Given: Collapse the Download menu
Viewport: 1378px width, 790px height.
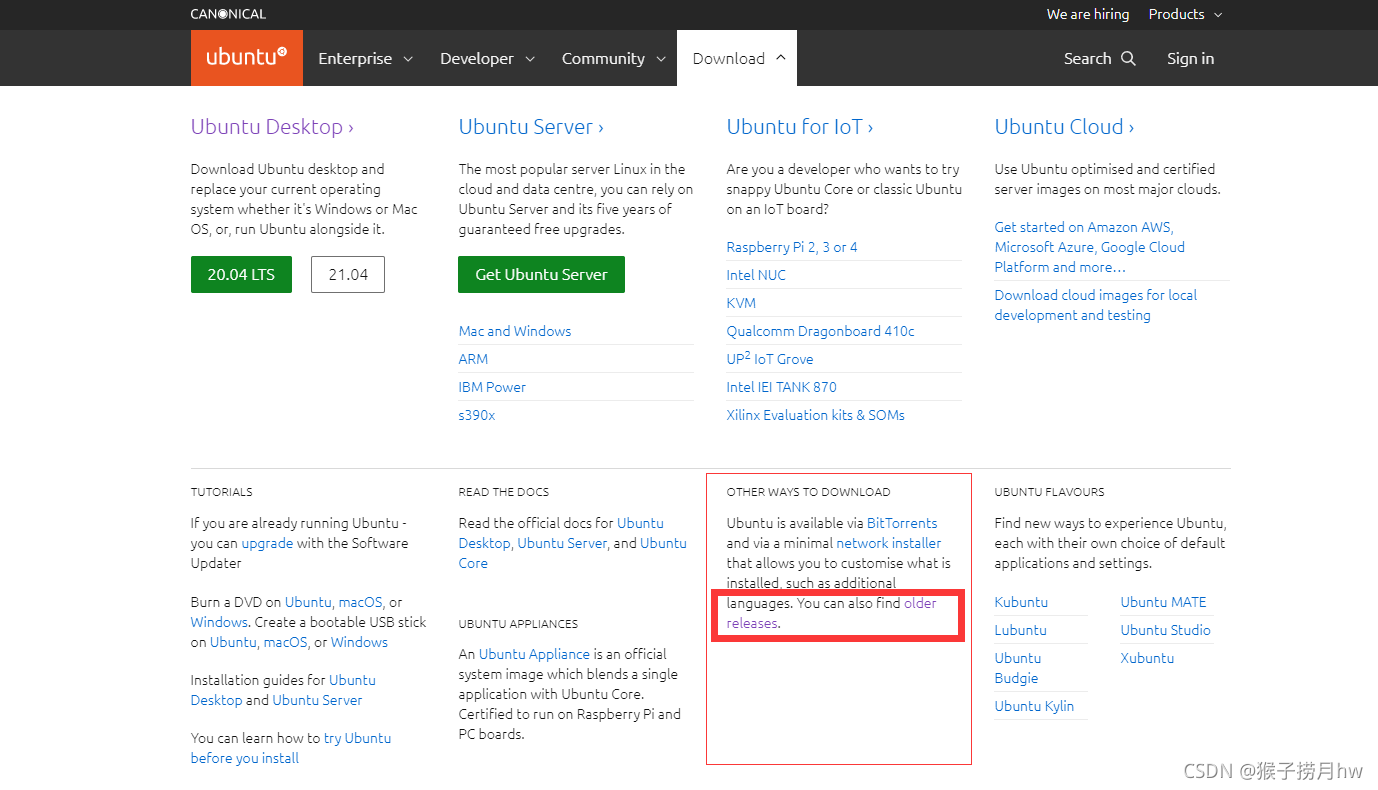Looking at the screenshot, I should [738, 58].
